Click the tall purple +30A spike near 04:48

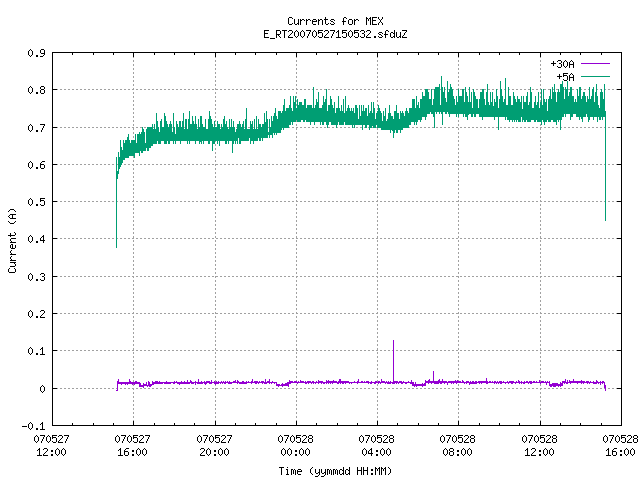[393, 361]
